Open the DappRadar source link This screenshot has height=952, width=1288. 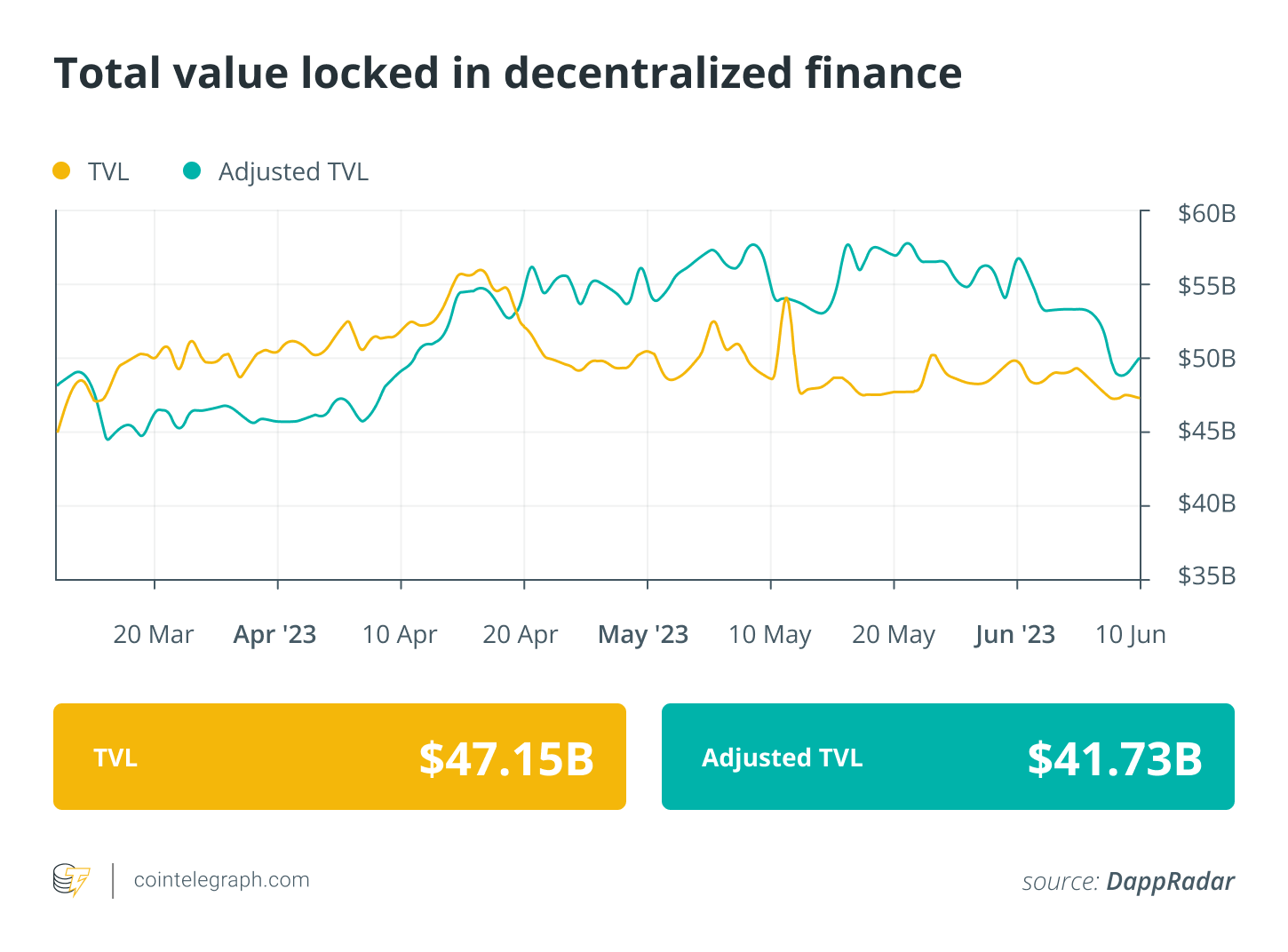point(1170,881)
